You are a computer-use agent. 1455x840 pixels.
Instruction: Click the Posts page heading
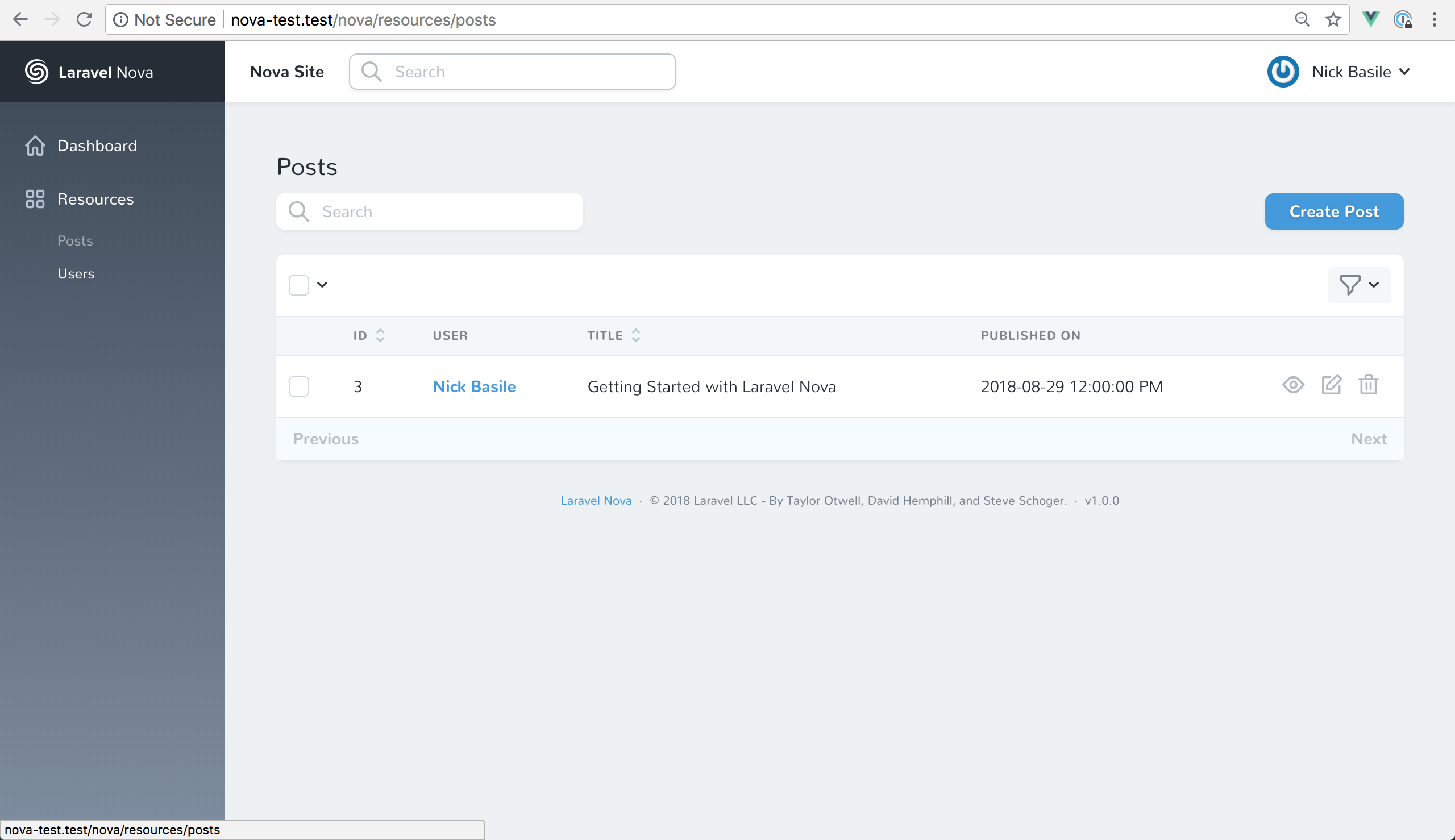pyautogui.click(x=306, y=167)
